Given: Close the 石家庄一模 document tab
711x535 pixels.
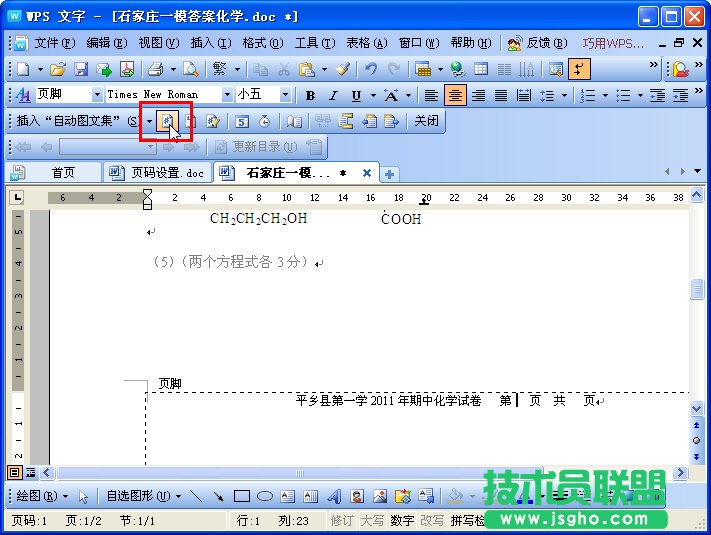Looking at the screenshot, I should coord(367,173).
